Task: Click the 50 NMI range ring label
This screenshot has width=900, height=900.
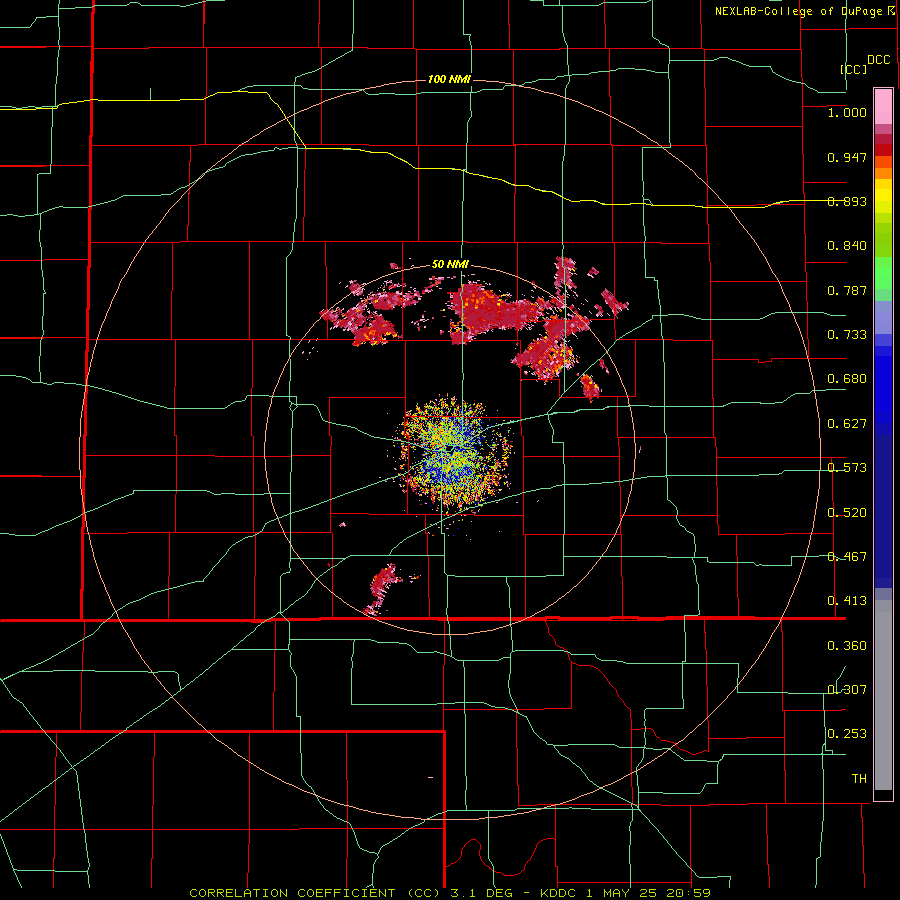Action: tap(450, 265)
